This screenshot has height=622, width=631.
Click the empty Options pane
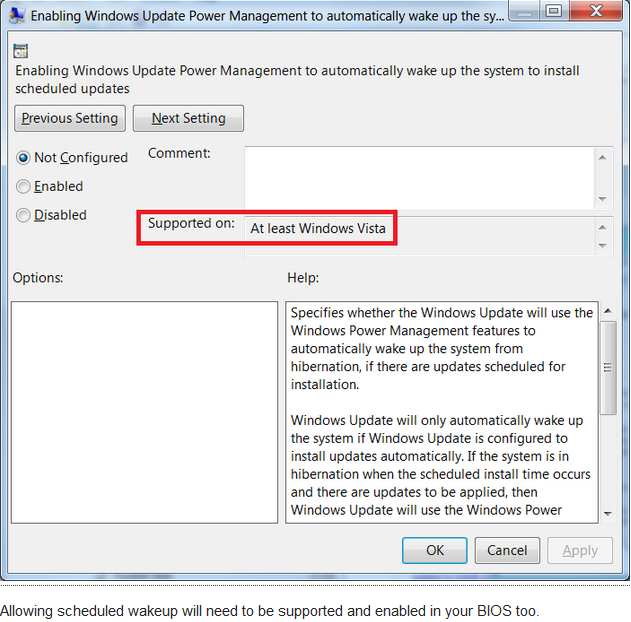point(144,412)
